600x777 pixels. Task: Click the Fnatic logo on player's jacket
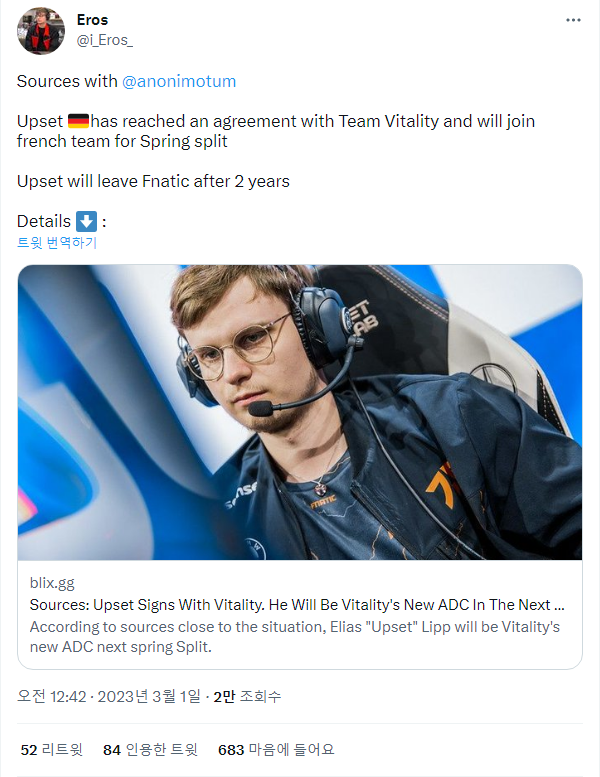[x=441, y=482]
